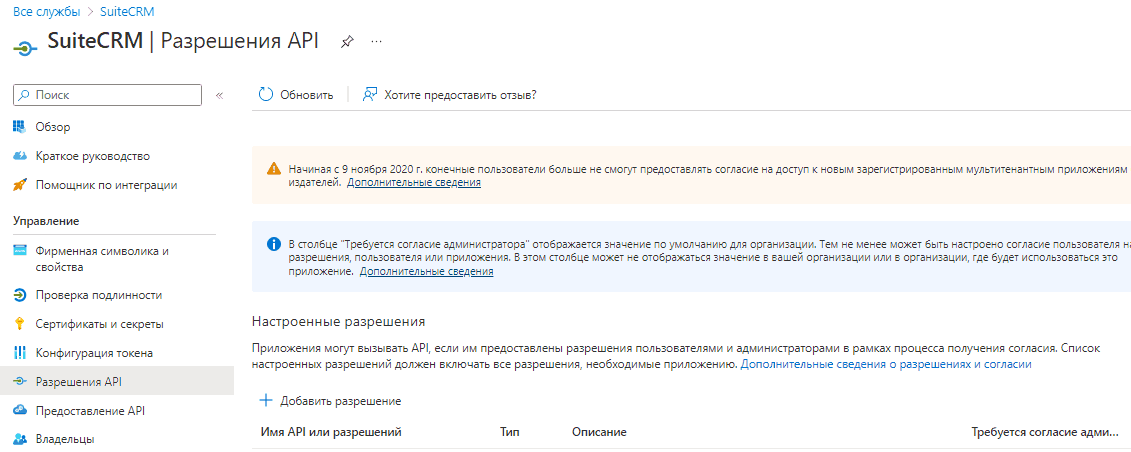The image size is (1131, 452).
Task: Click the Обновить refresh icon
Action: pos(266,94)
